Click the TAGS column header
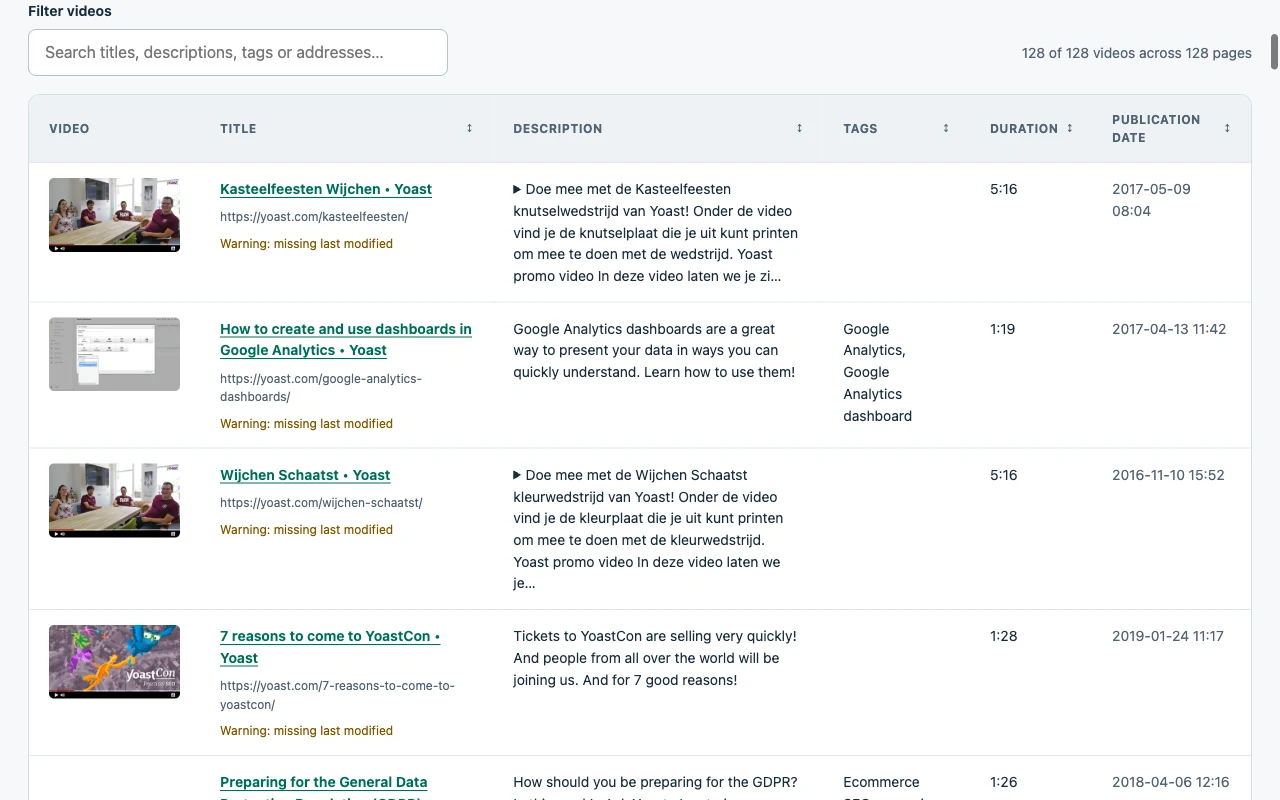Screen dimensions: 1280x800 pyautogui.click(x=860, y=128)
